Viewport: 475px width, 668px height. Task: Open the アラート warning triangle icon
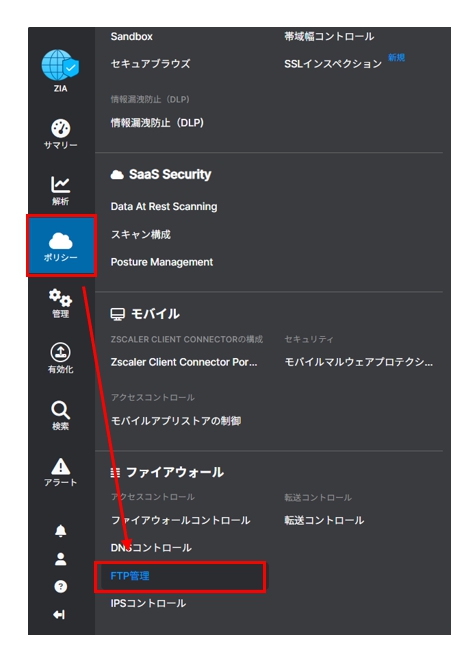coord(60,466)
